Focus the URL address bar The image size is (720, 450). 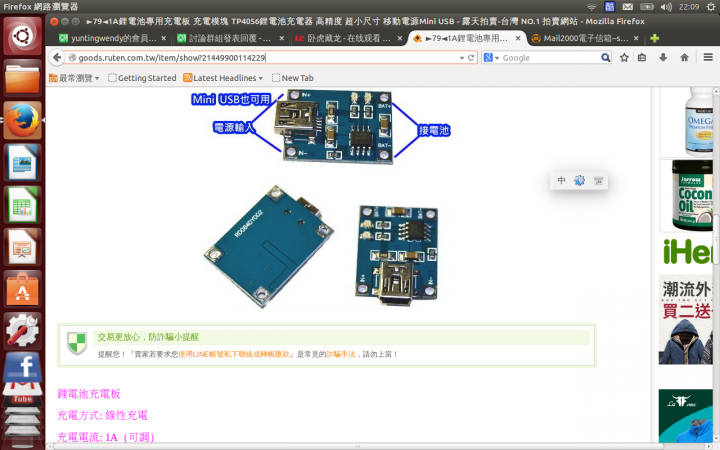(x=264, y=58)
